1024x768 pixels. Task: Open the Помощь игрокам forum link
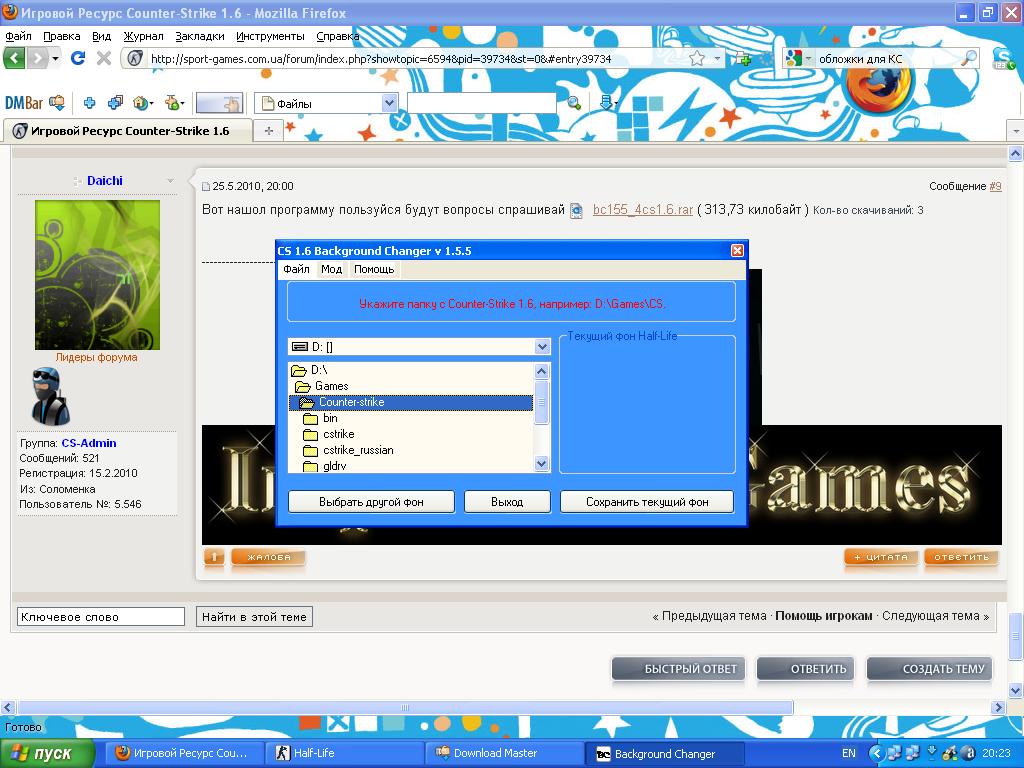point(824,616)
